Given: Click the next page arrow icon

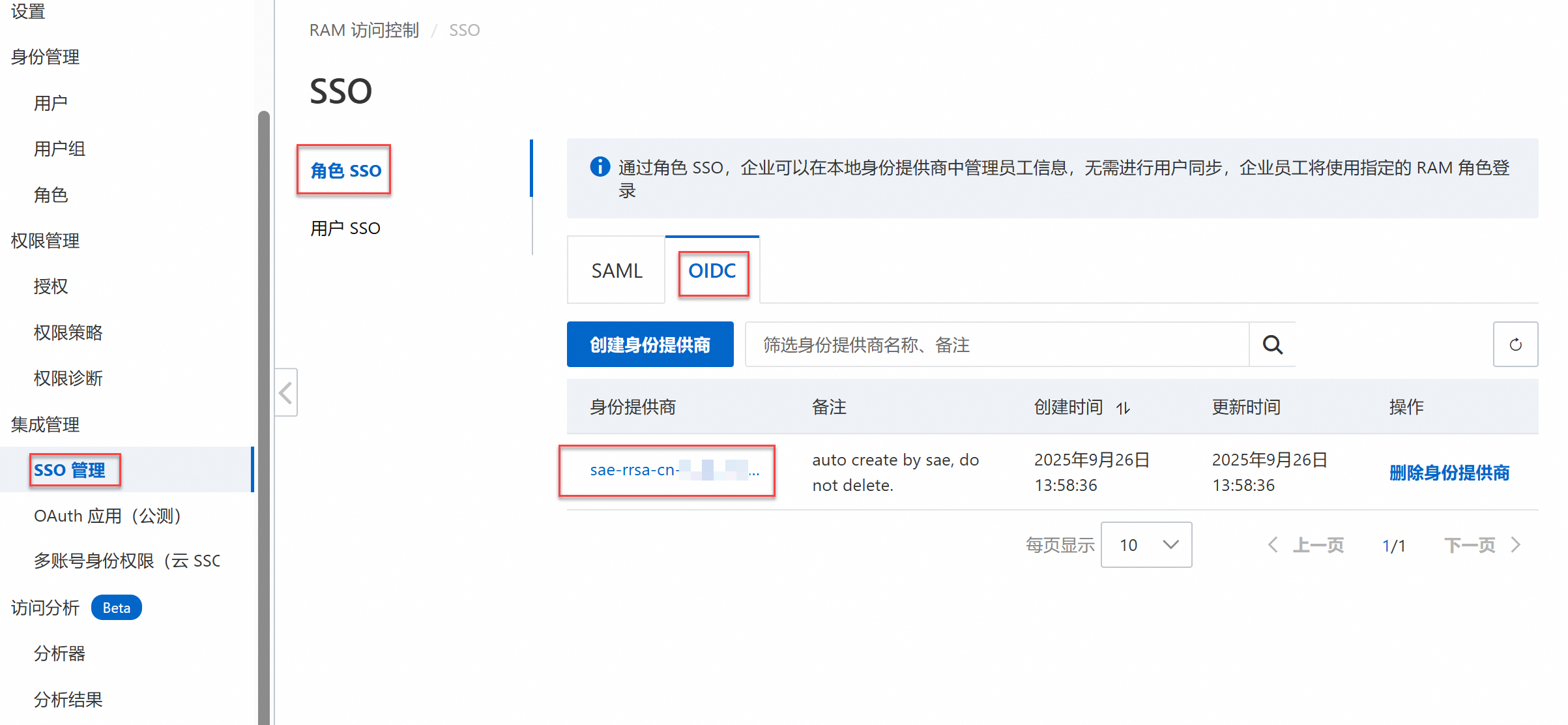Looking at the screenshot, I should 1516,545.
